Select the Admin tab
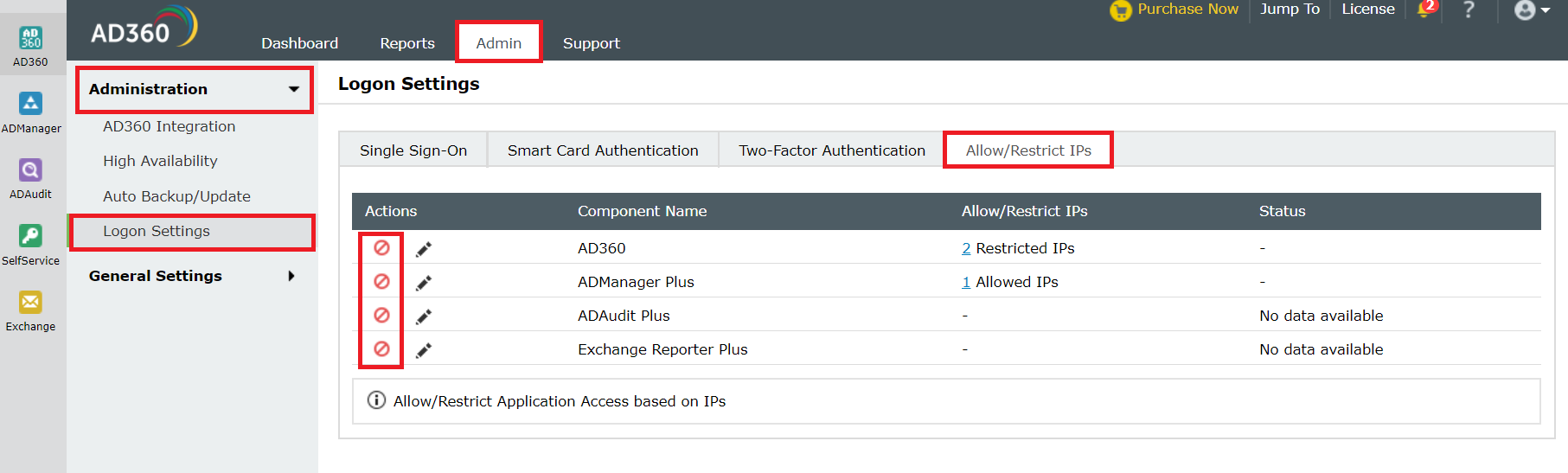The height and width of the screenshot is (473, 1568). click(x=499, y=42)
